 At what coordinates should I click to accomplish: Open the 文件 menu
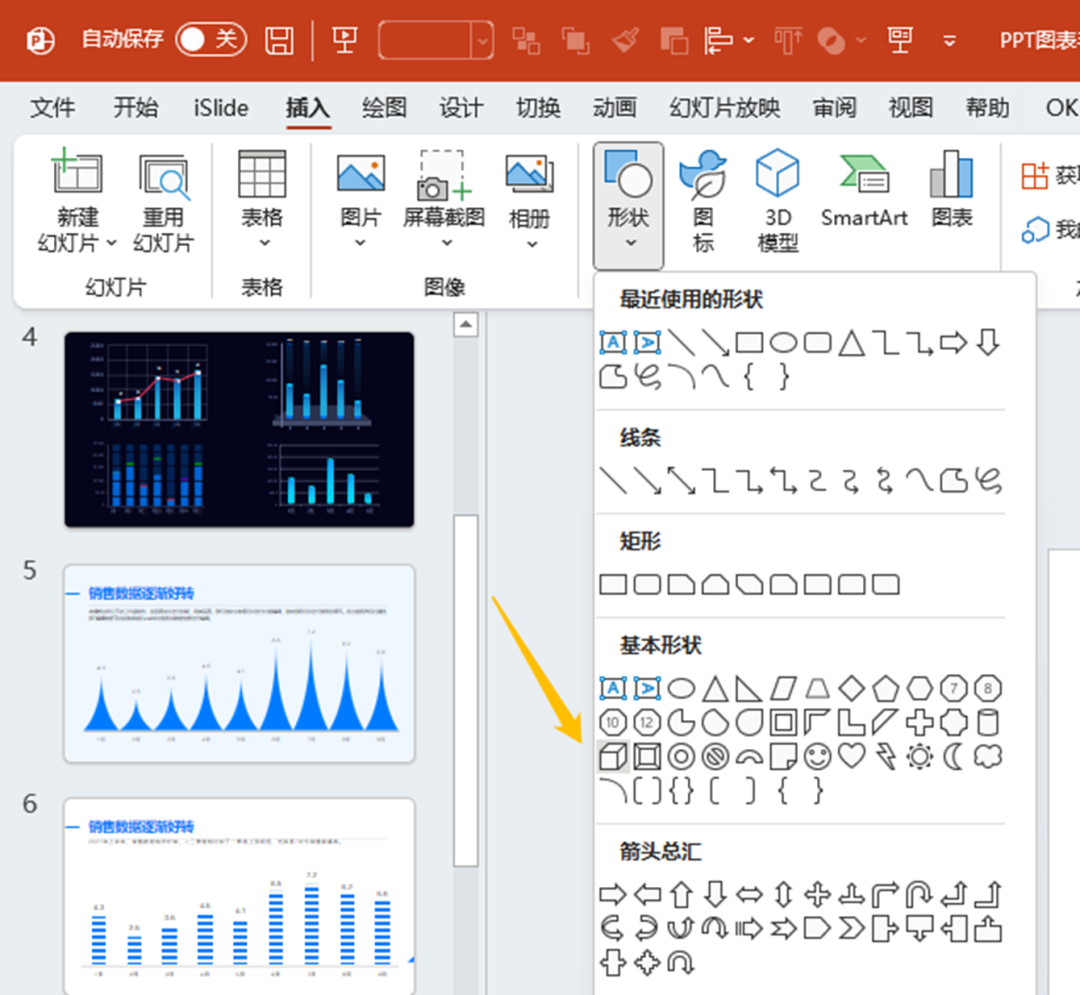point(52,107)
